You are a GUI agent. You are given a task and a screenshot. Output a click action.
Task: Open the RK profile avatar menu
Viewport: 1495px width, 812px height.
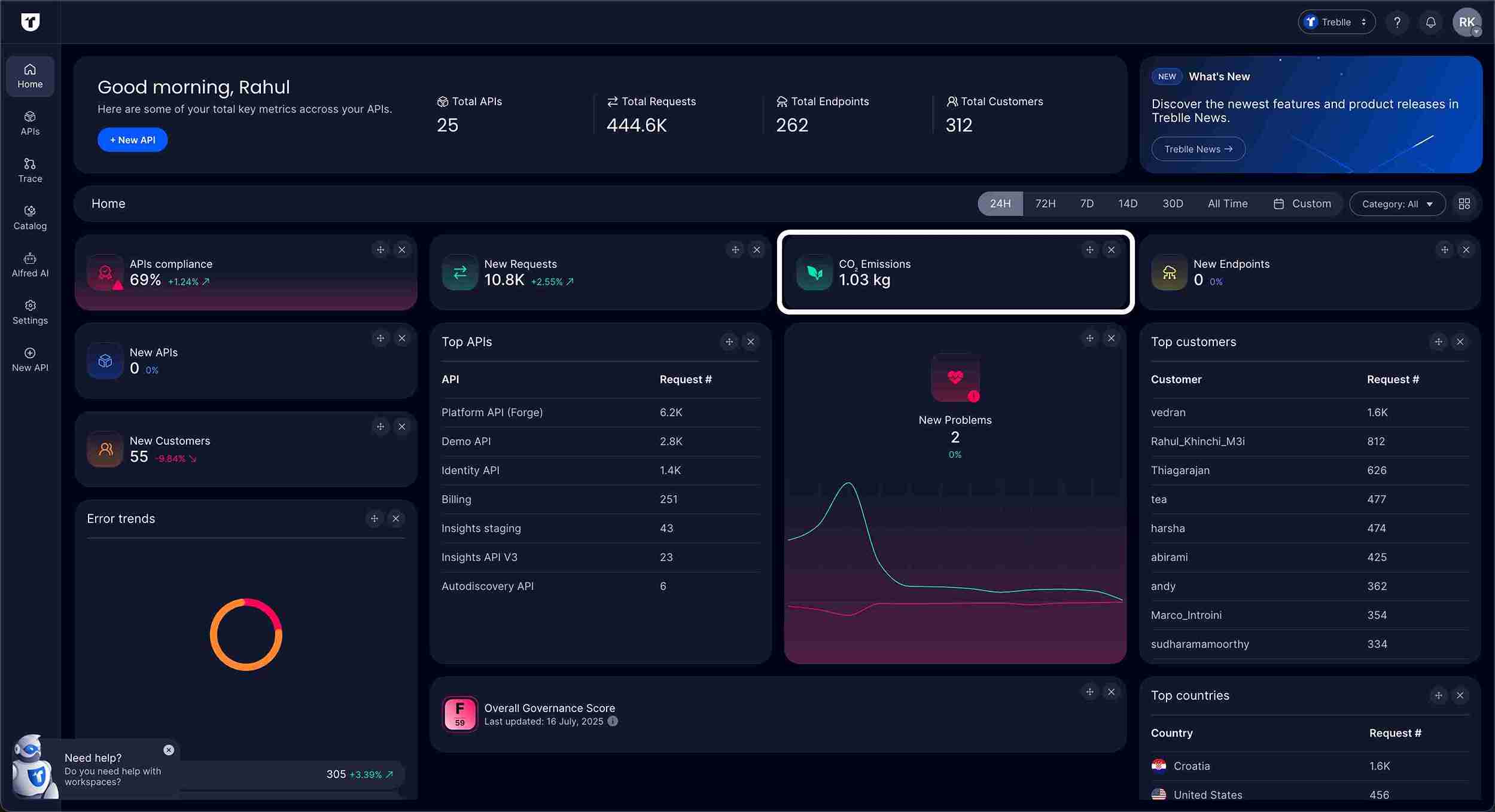click(1466, 22)
